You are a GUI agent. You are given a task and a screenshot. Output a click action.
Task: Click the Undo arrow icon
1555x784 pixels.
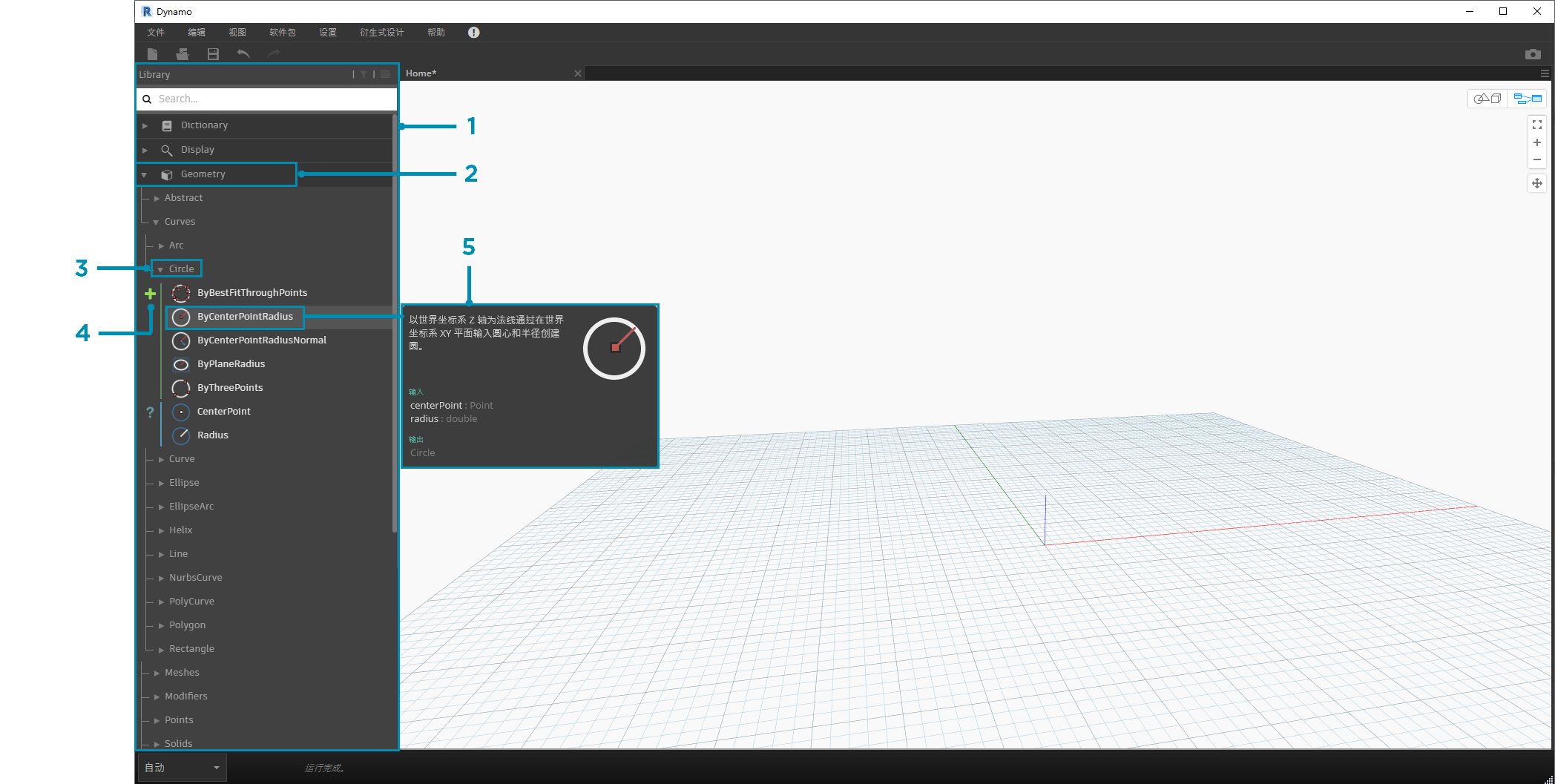coord(243,54)
